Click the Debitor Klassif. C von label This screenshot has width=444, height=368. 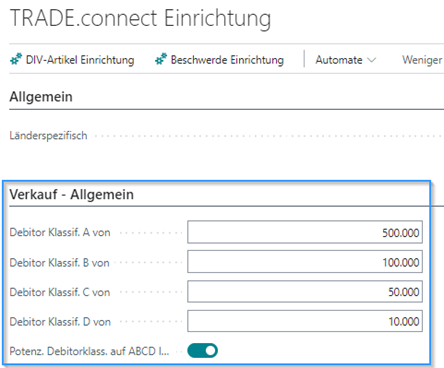coord(60,292)
